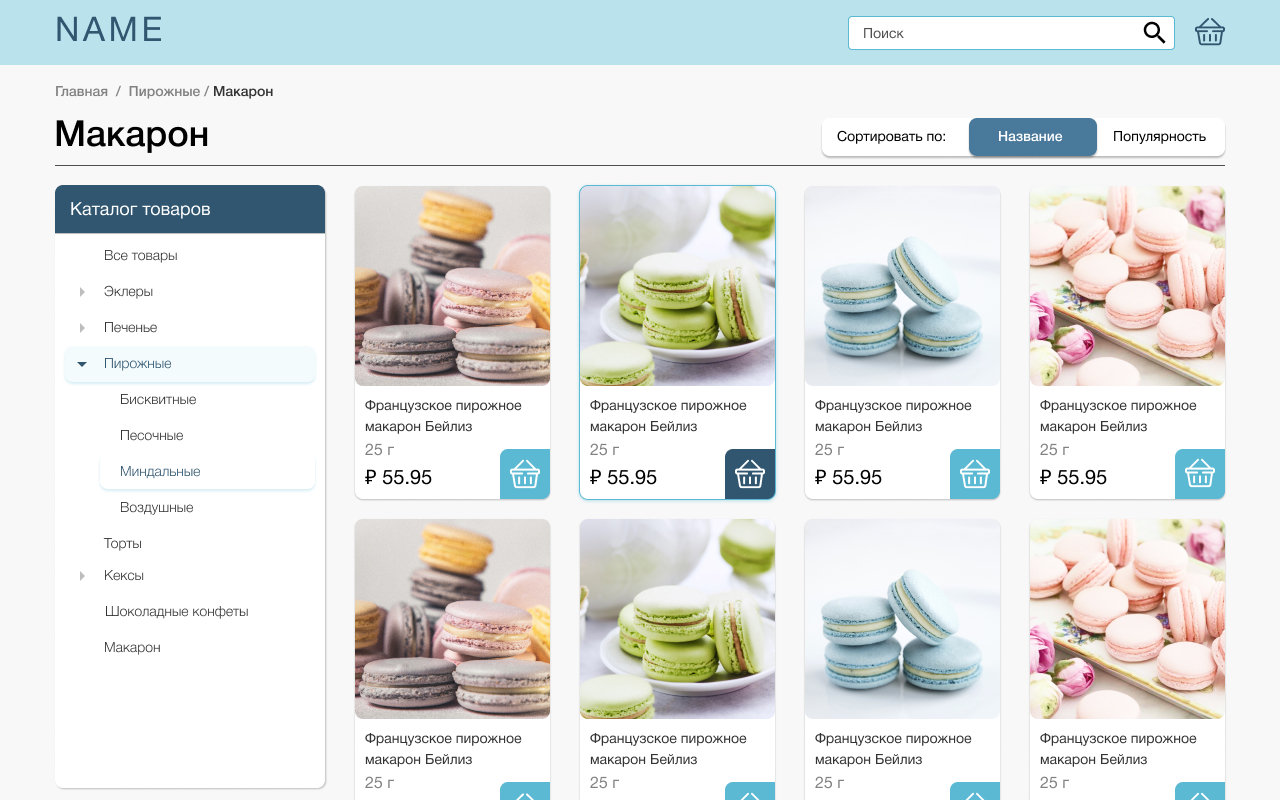Add top-row blue macaron to basket

[x=975, y=474]
